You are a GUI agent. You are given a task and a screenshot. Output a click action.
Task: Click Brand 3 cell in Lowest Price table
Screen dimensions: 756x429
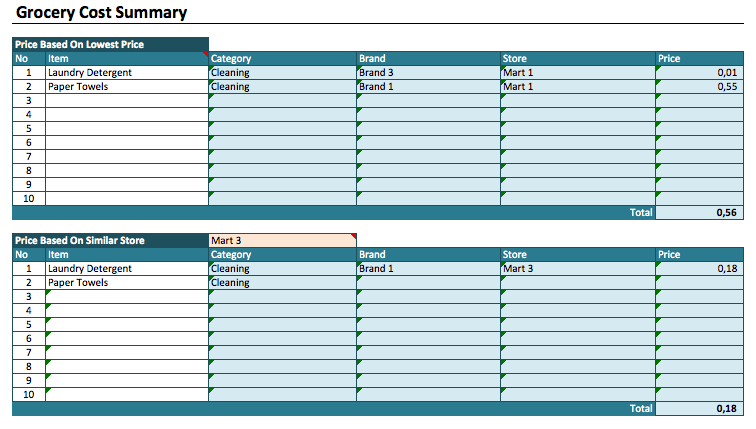429,73
